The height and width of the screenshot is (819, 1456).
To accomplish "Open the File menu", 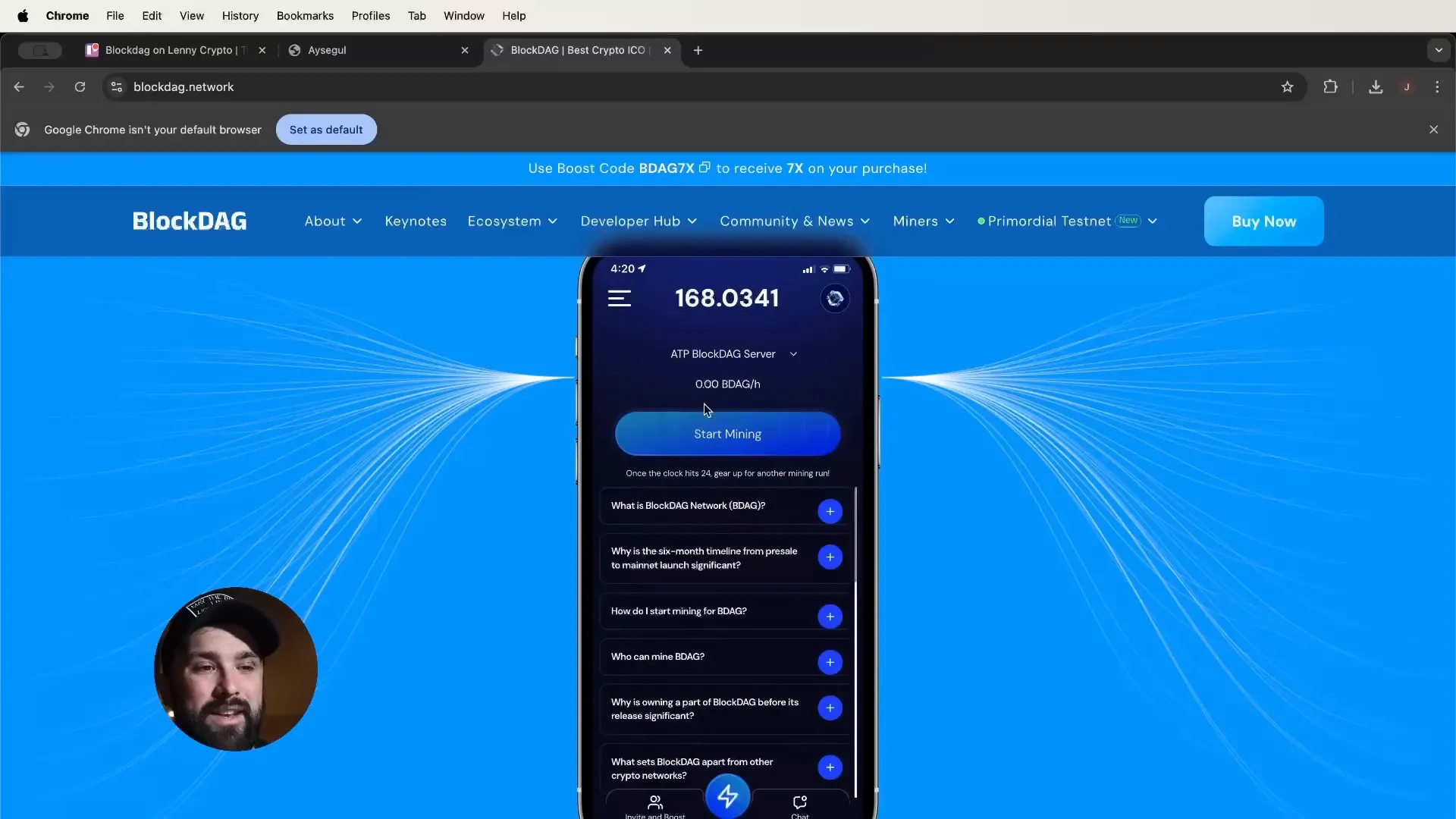I will coord(115,15).
